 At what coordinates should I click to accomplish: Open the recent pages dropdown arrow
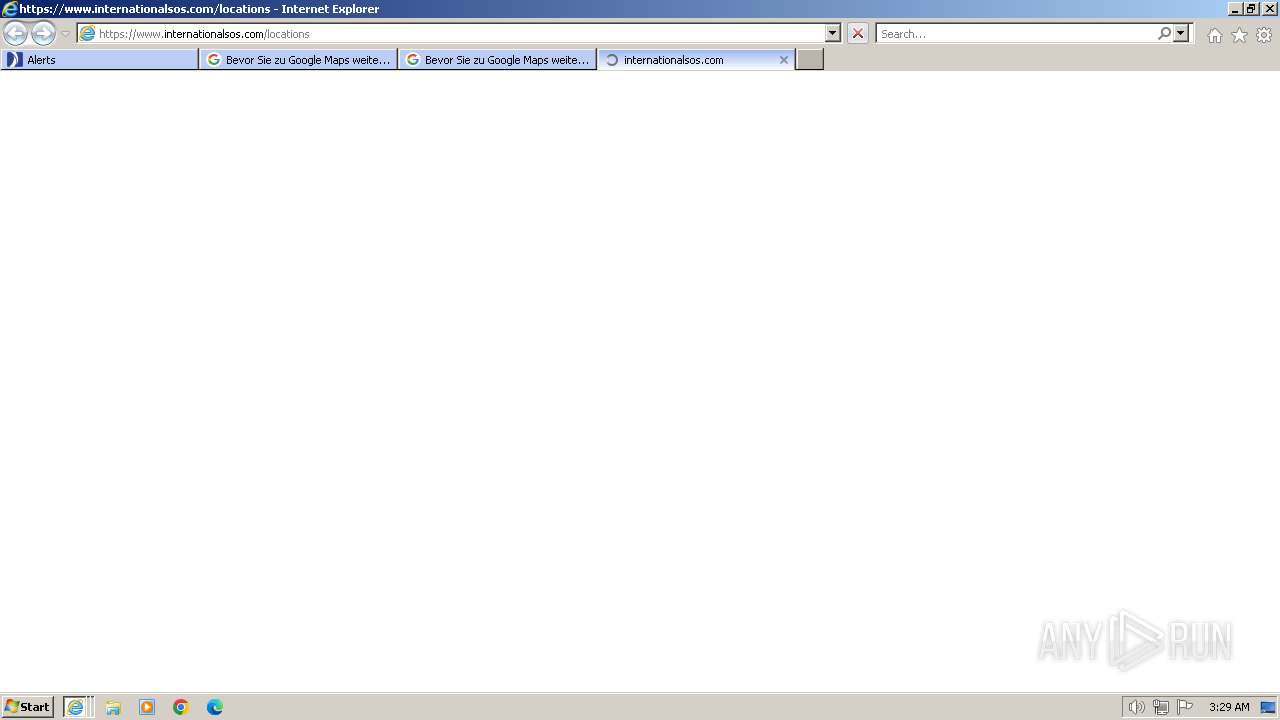click(65, 34)
